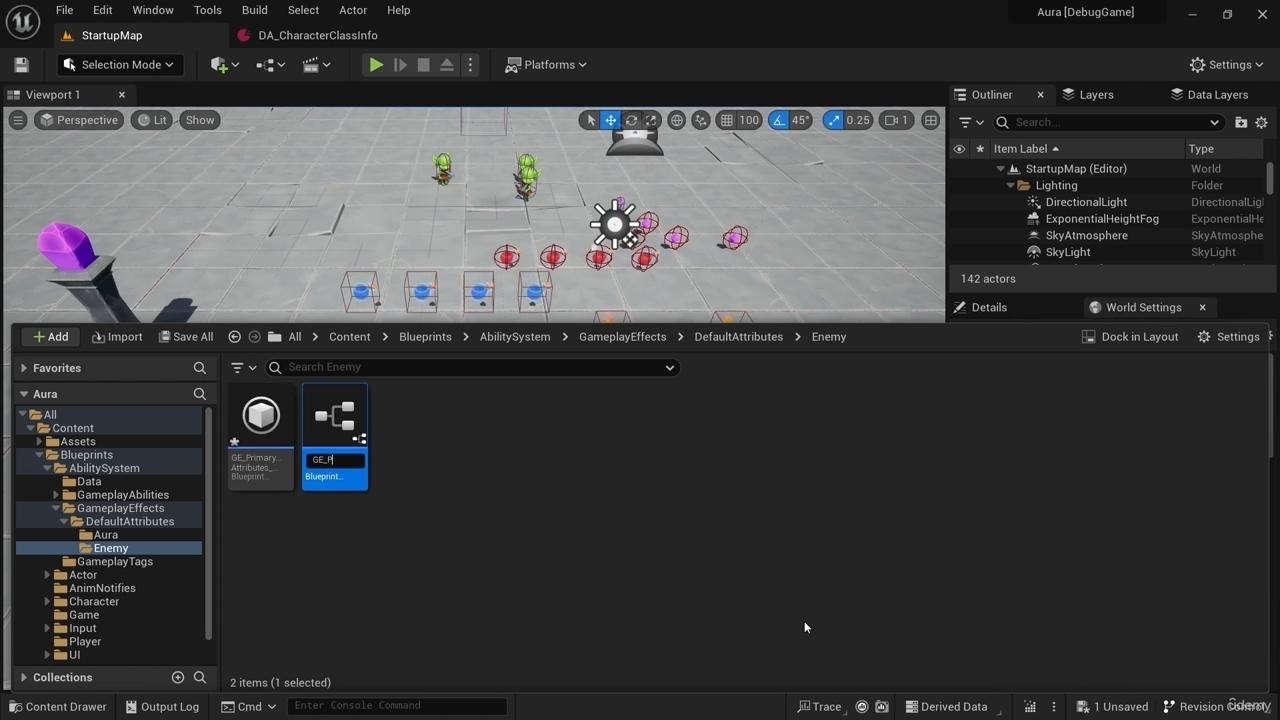This screenshot has width=1280, height=720.
Task: Activate the Select objects tool in viewport
Action: [591, 120]
